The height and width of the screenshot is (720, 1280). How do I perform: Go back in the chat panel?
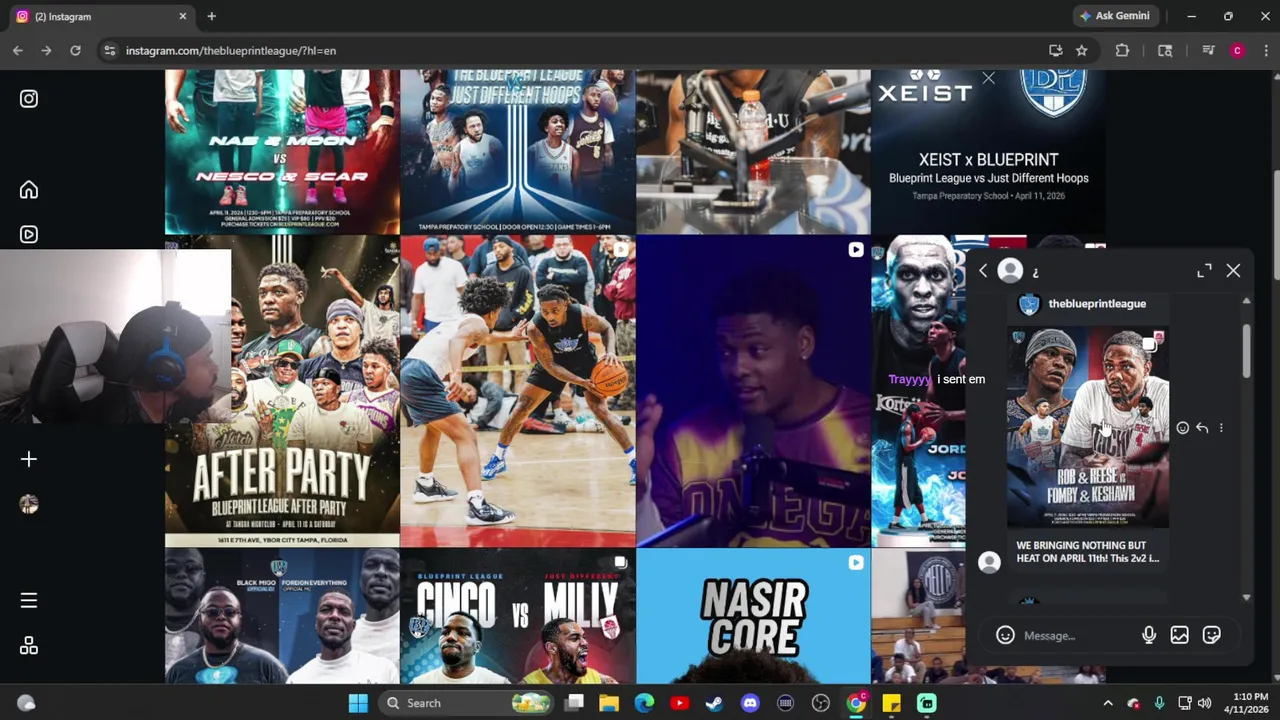(983, 271)
